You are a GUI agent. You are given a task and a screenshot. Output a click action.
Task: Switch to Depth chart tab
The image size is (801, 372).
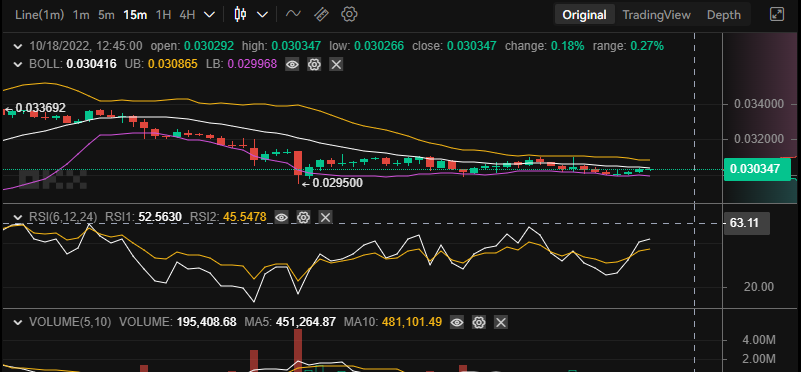[x=723, y=15]
